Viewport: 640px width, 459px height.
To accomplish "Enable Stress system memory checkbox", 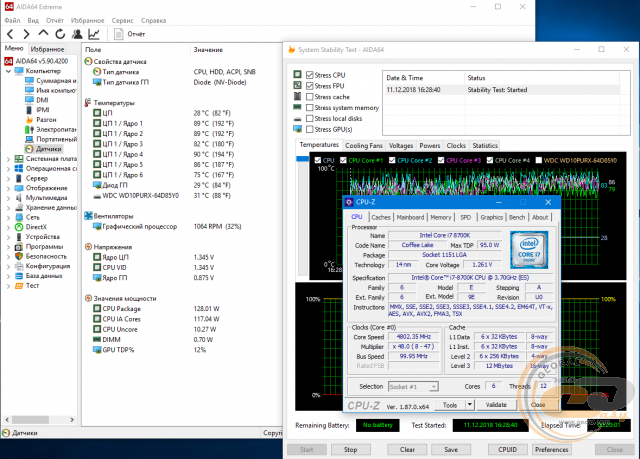I will [x=310, y=108].
